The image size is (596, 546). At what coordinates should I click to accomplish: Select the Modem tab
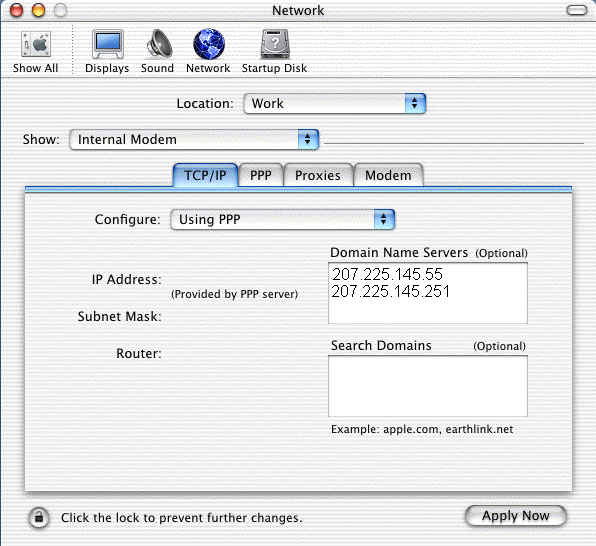point(388,175)
